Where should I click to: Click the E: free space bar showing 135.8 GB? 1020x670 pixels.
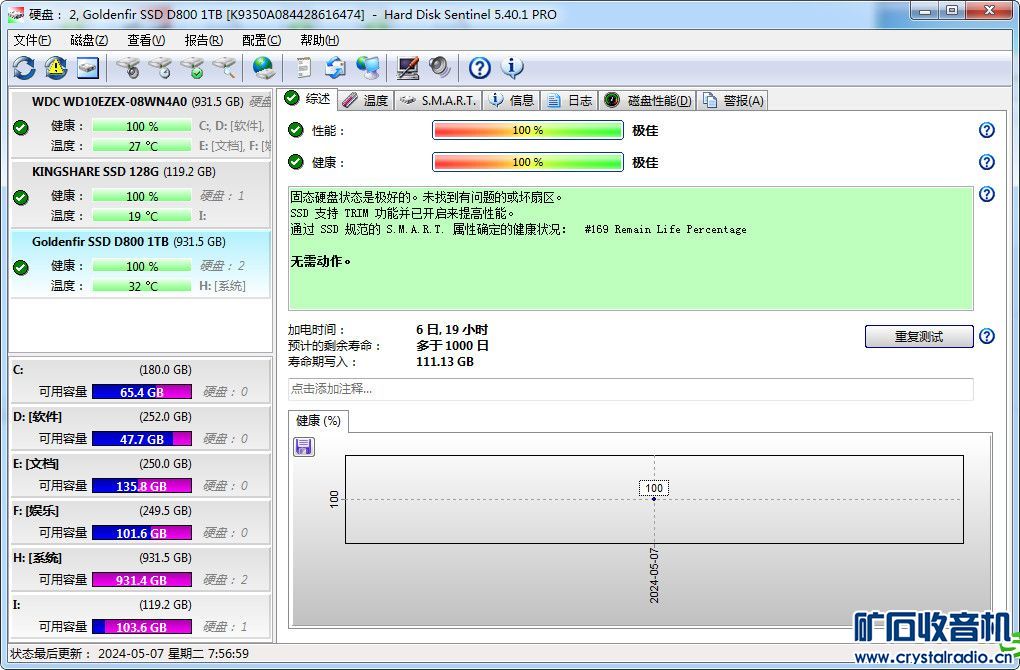(x=142, y=486)
